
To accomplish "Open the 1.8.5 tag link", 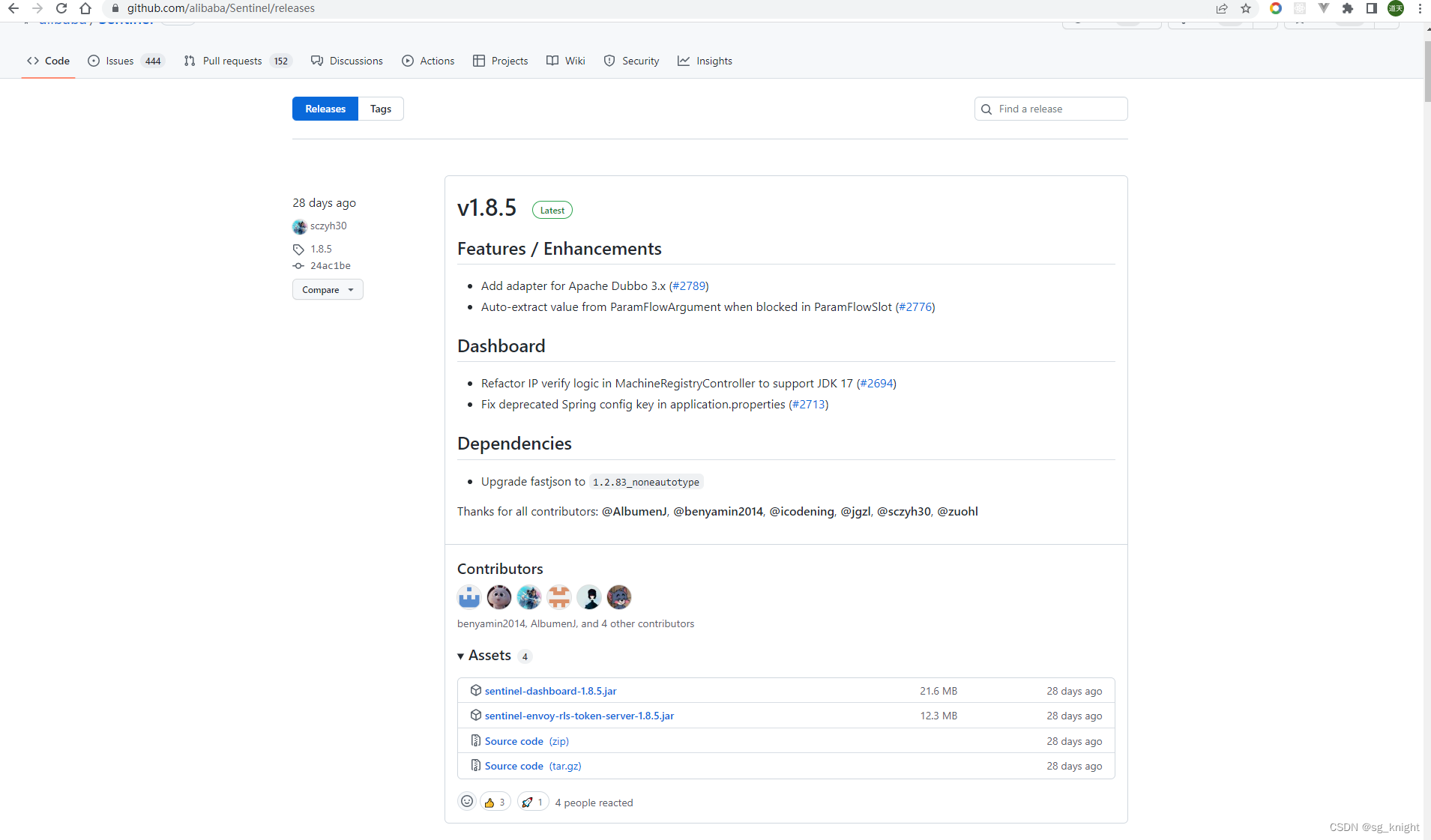I will point(322,249).
